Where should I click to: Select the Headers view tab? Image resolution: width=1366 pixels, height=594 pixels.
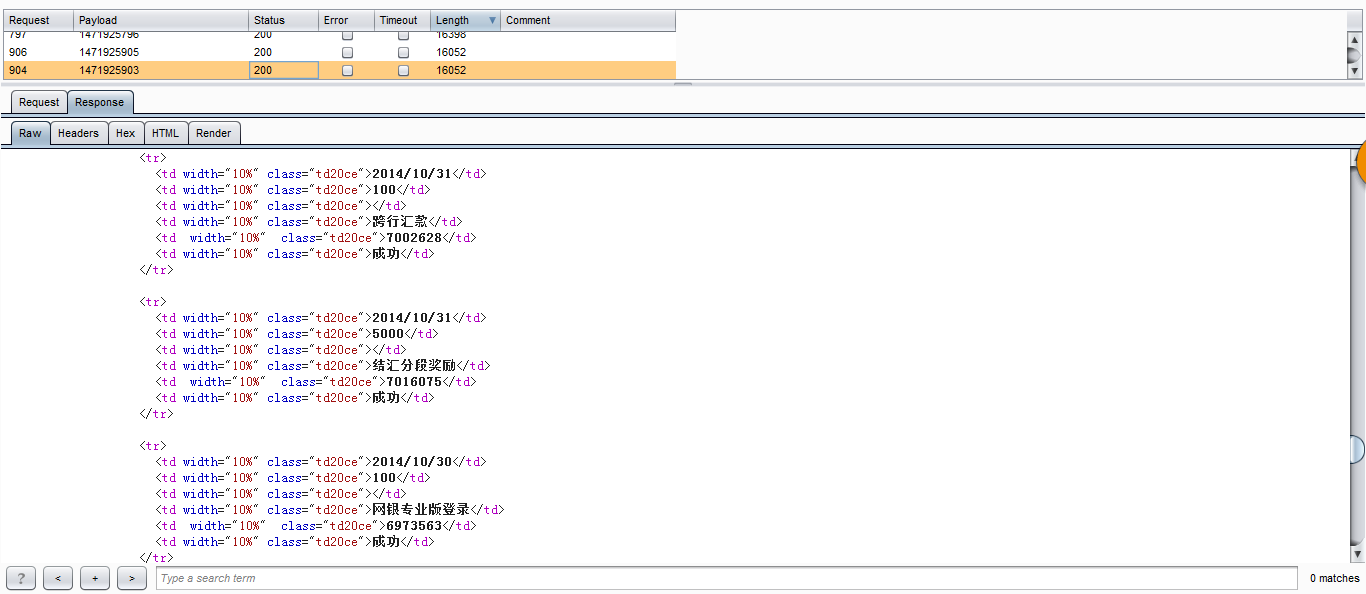(78, 133)
